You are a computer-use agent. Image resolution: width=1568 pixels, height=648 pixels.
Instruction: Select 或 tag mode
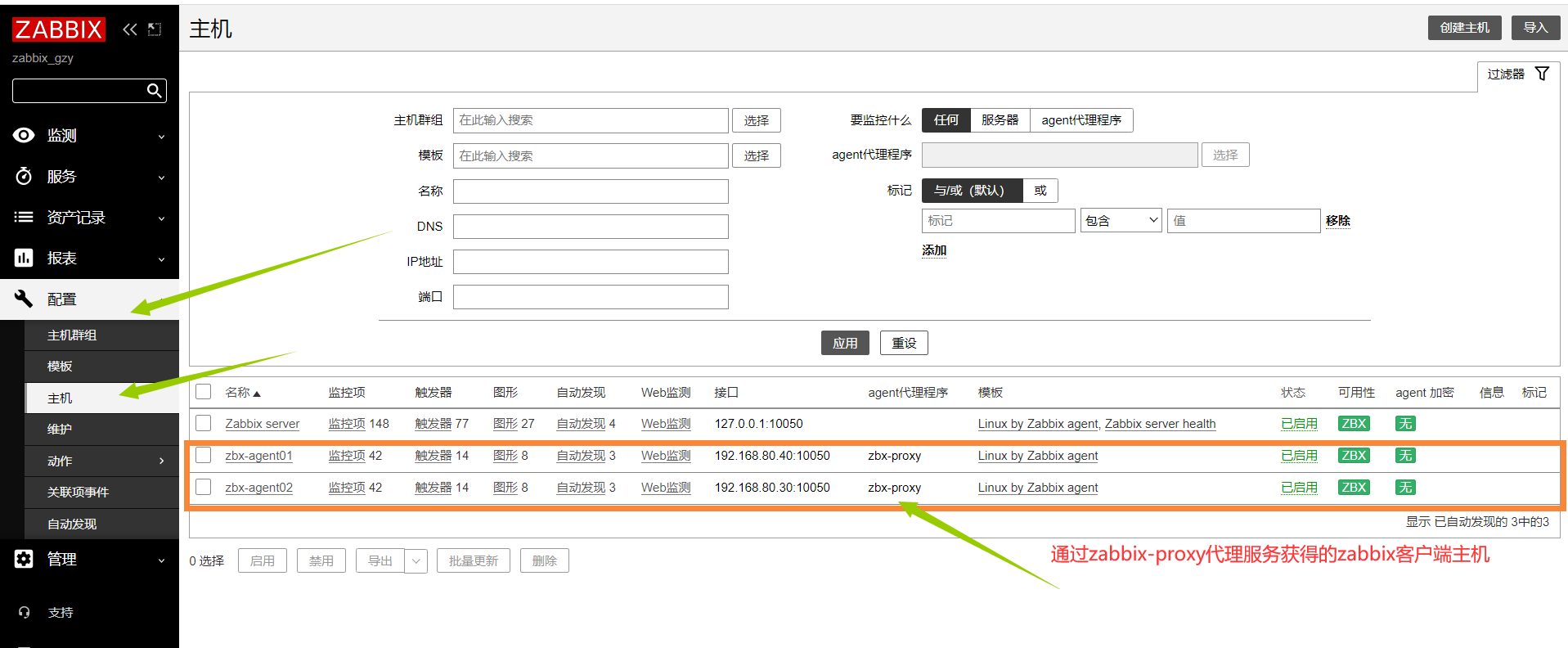tap(1040, 191)
